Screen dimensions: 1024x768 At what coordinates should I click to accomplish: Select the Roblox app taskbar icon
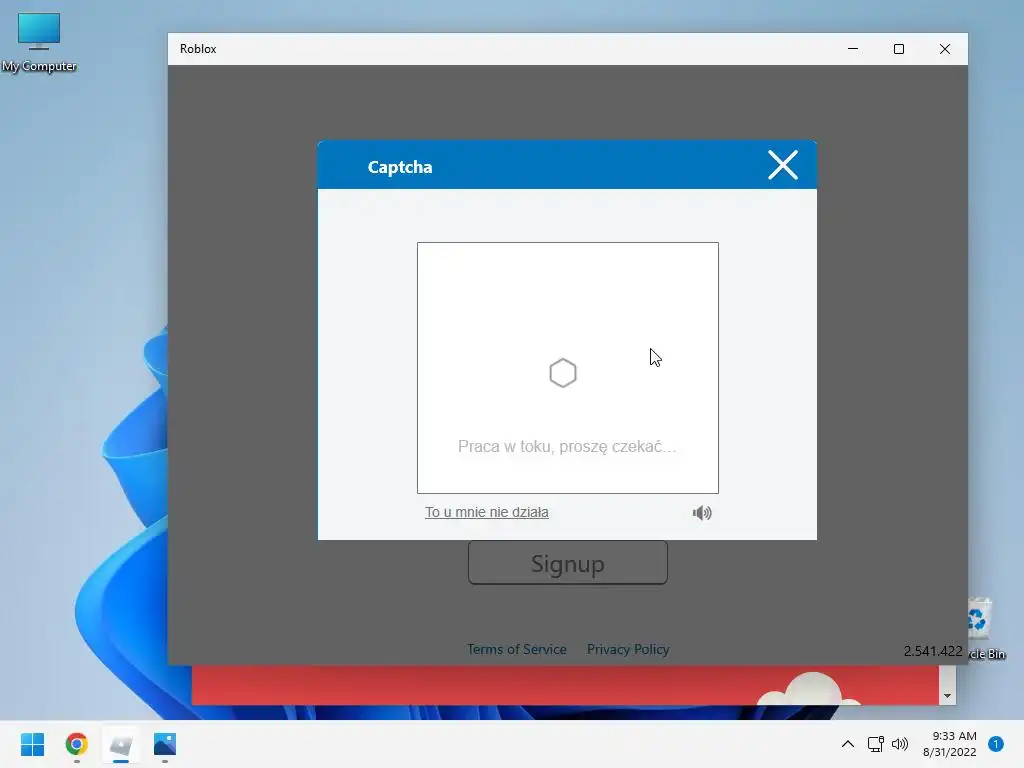pos(121,744)
